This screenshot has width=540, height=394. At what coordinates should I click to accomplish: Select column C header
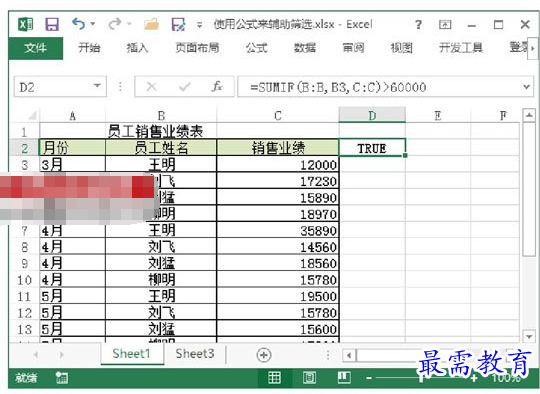click(278, 116)
